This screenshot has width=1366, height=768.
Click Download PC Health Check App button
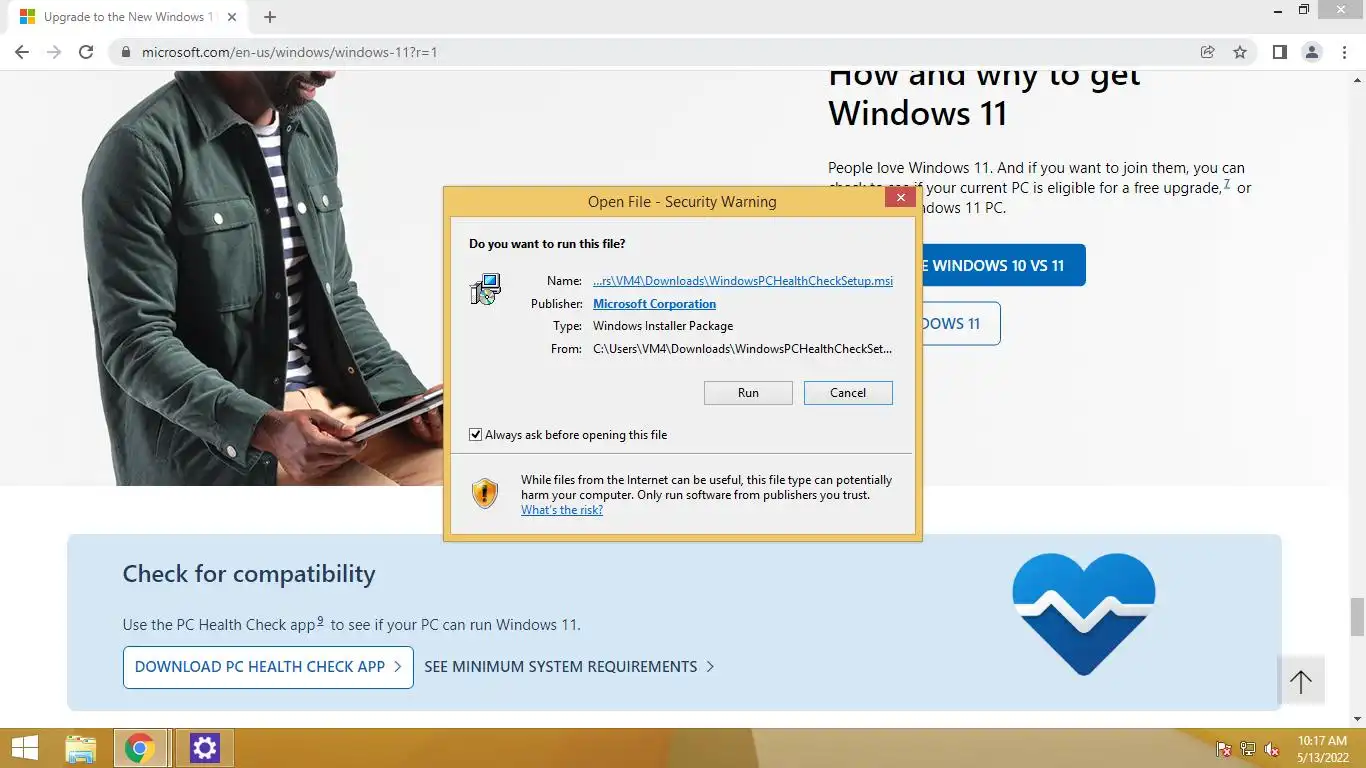tap(268, 667)
